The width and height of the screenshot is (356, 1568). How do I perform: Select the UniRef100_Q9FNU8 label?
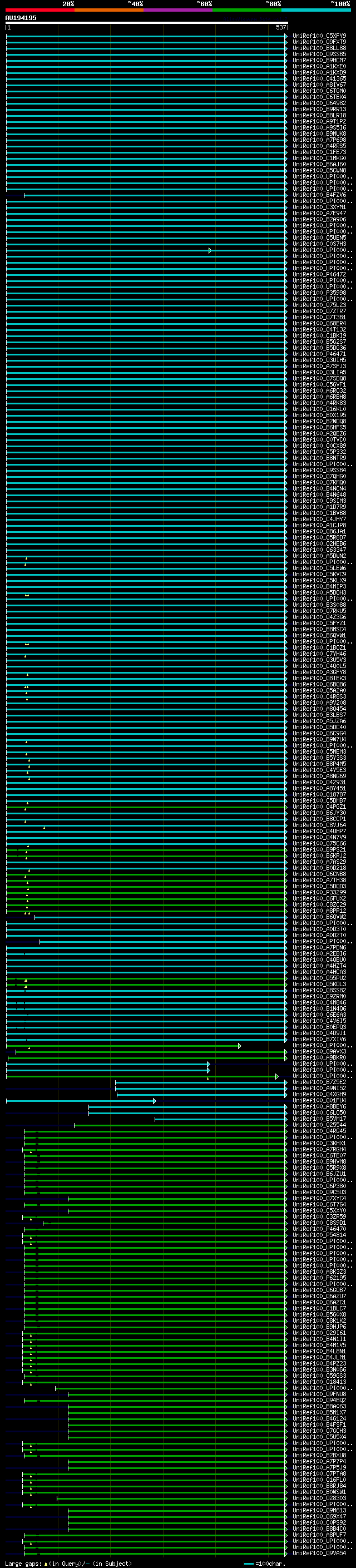click(x=319, y=1394)
